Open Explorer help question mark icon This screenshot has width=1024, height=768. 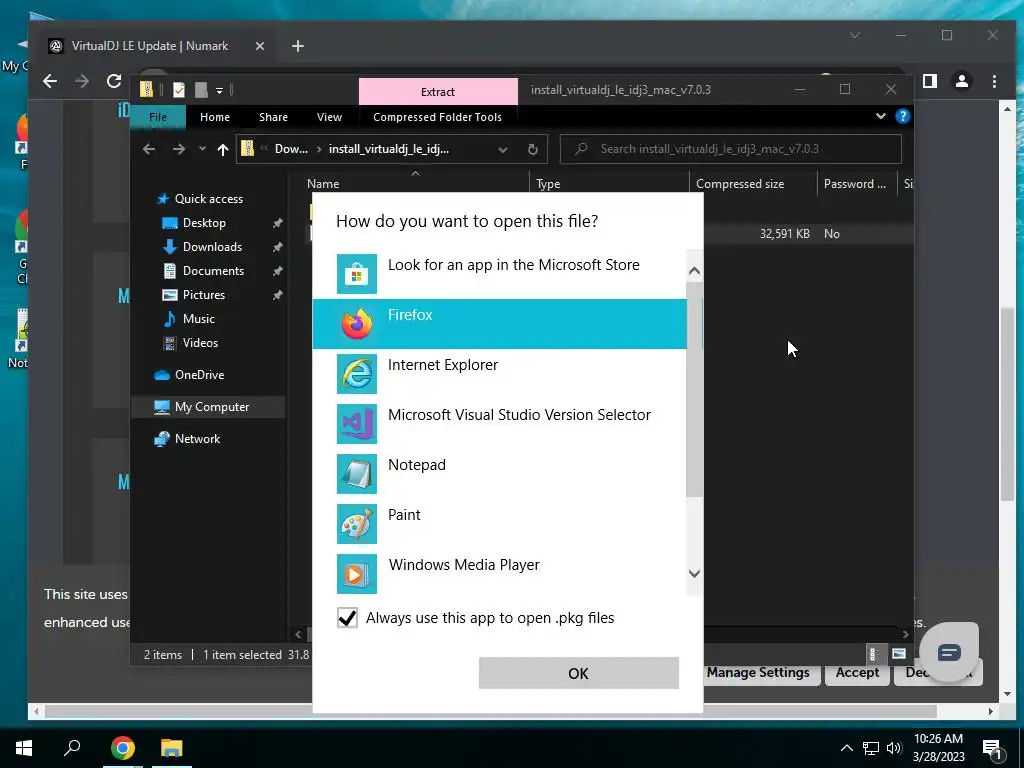(x=903, y=116)
